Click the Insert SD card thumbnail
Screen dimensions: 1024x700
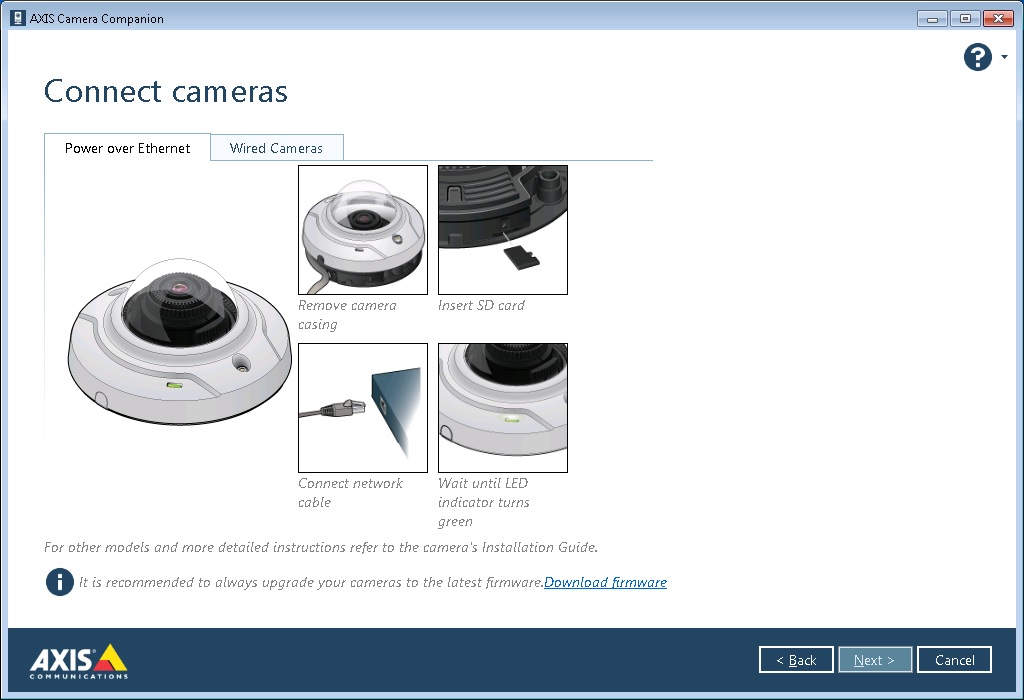[x=503, y=230]
